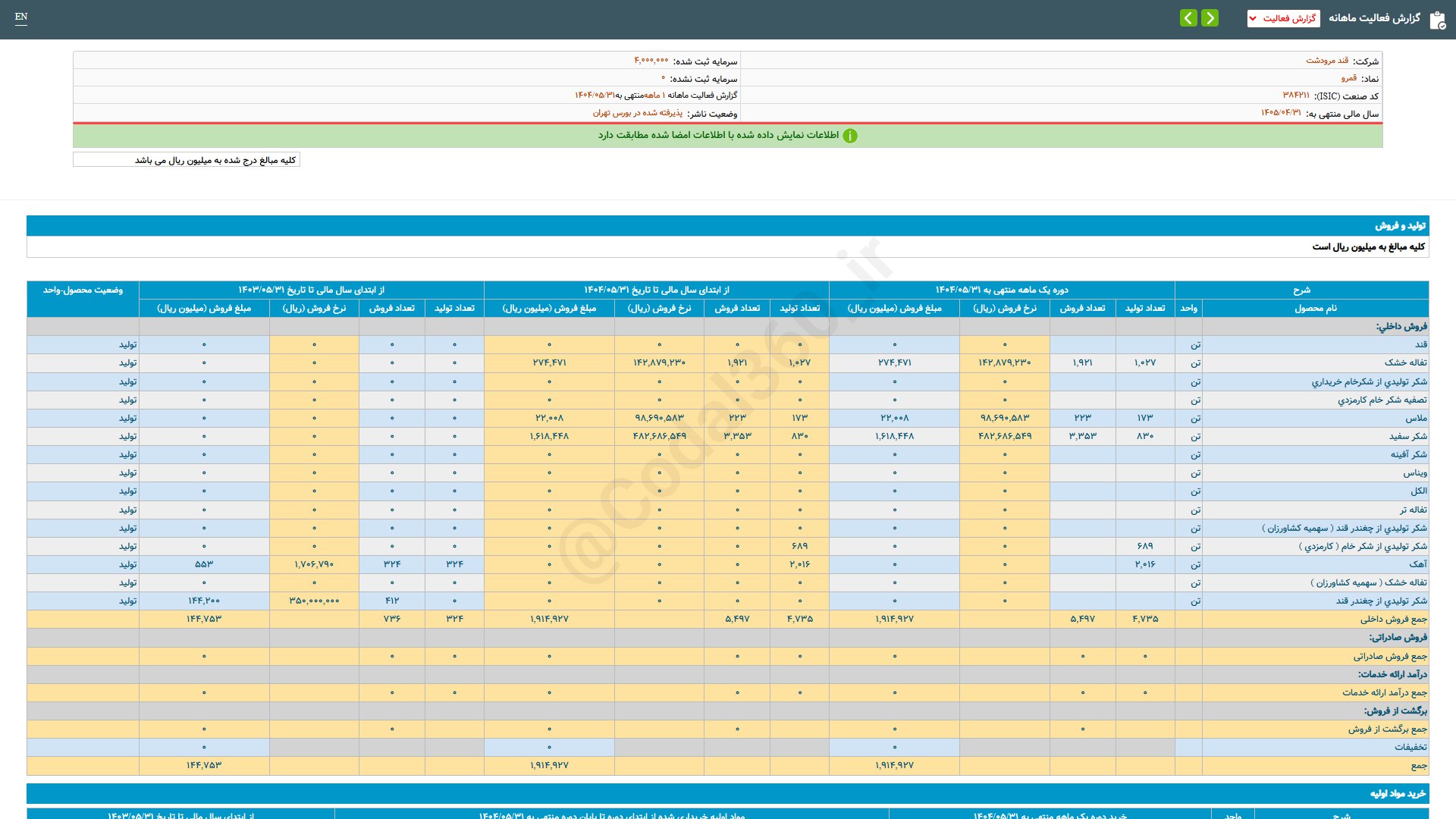Select the تفاله تر product row name
This screenshot has height=819, width=1456.
tap(1414, 510)
